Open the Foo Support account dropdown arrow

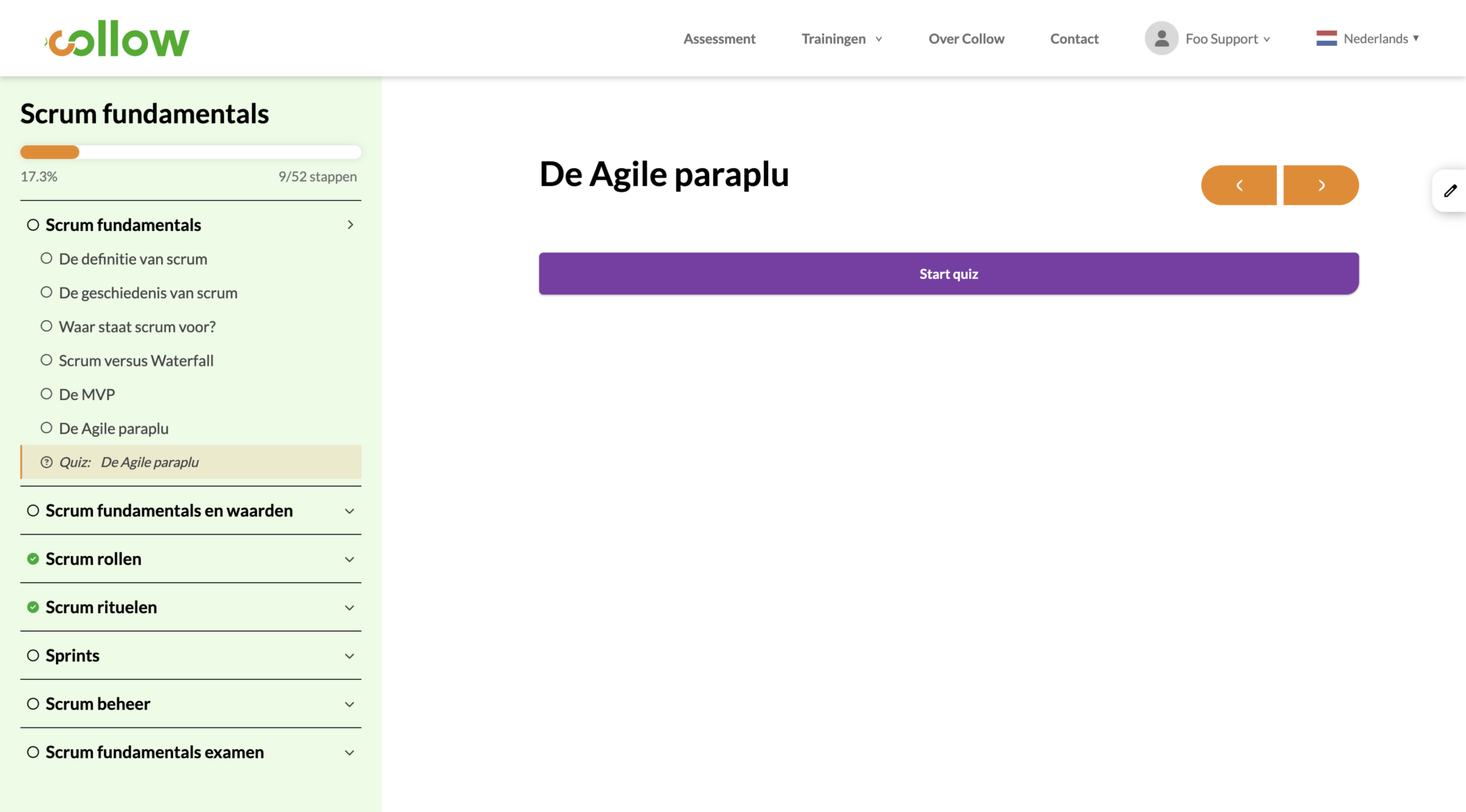[x=1266, y=39]
